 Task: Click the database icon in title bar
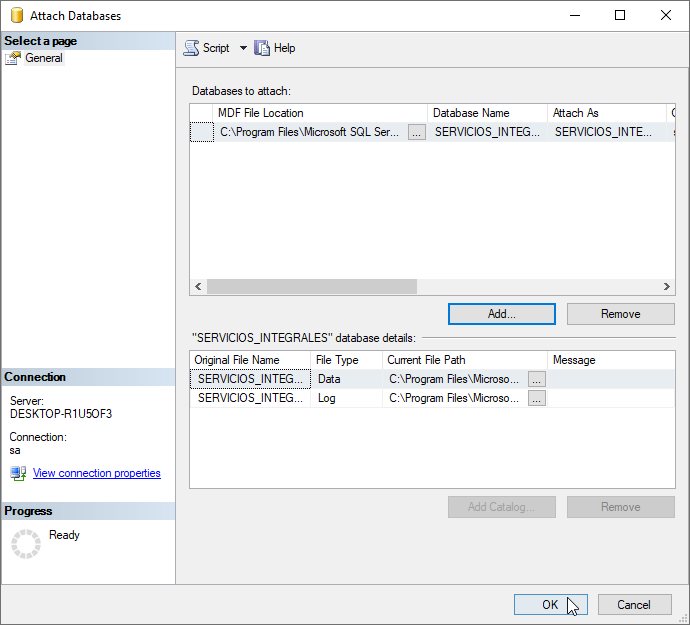point(14,16)
